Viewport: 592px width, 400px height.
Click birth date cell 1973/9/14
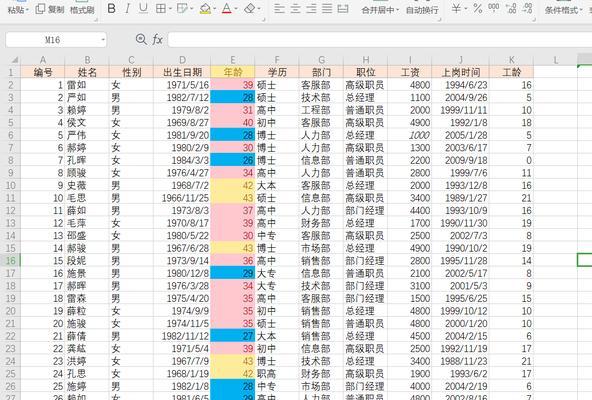coord(182,261)
